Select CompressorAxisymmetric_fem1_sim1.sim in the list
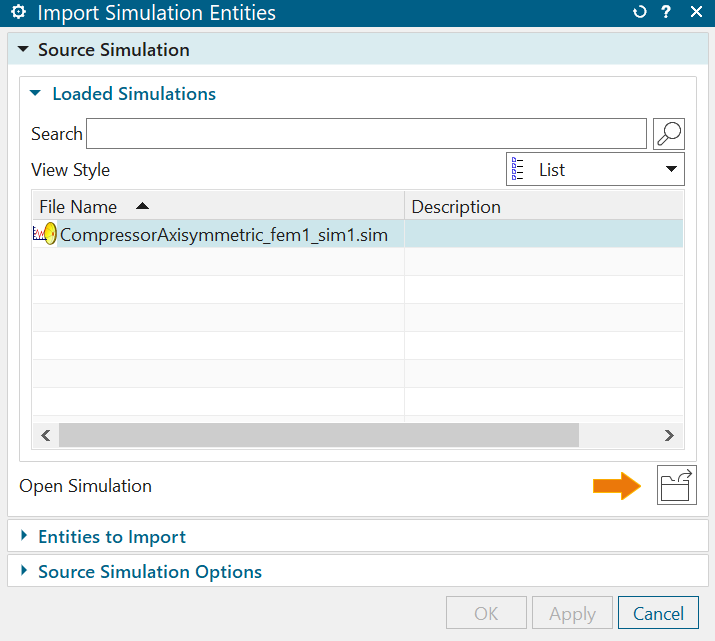 pyautogui.click(x=224, y=235)
